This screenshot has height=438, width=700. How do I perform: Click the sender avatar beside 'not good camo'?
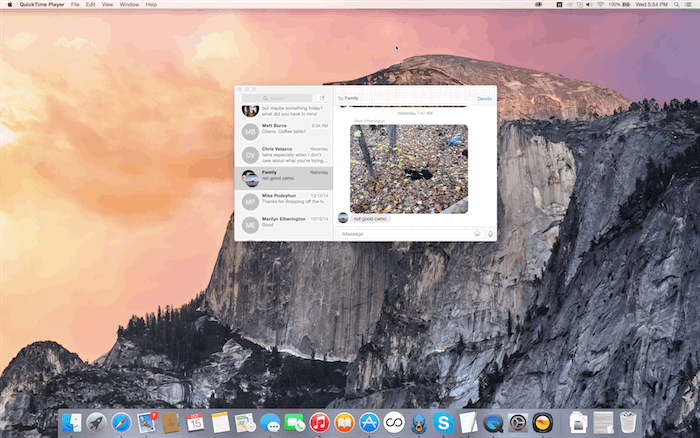click(343, 217)
